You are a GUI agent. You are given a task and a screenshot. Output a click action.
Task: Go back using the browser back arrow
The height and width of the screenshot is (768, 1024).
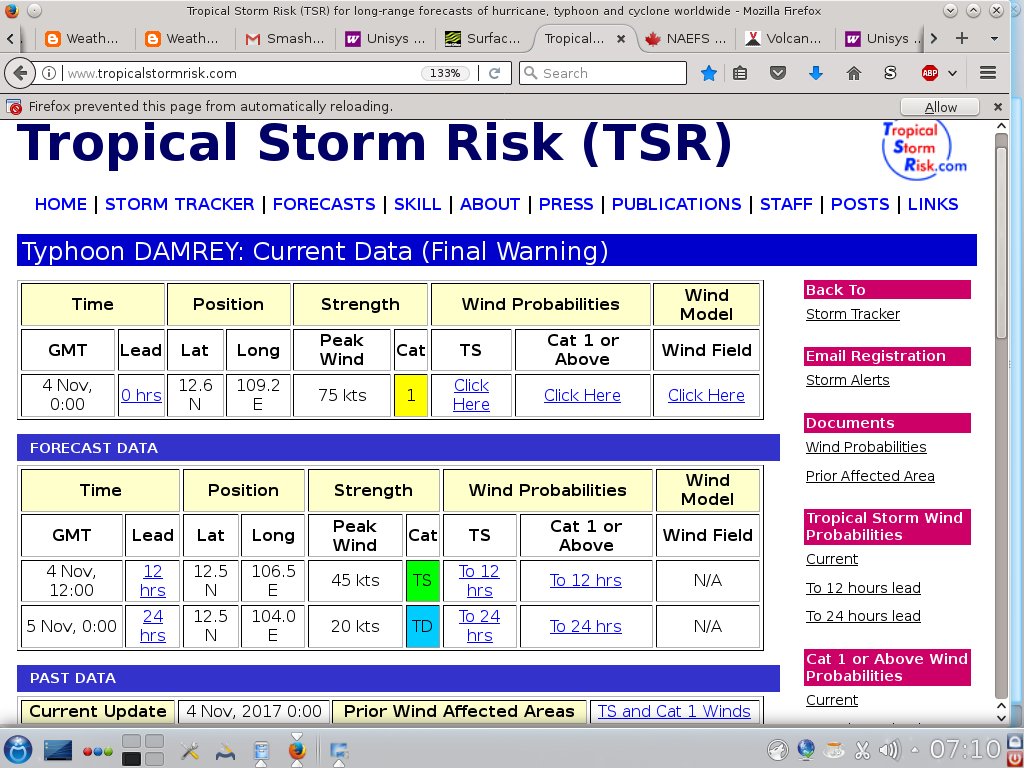tap(20, 73)
